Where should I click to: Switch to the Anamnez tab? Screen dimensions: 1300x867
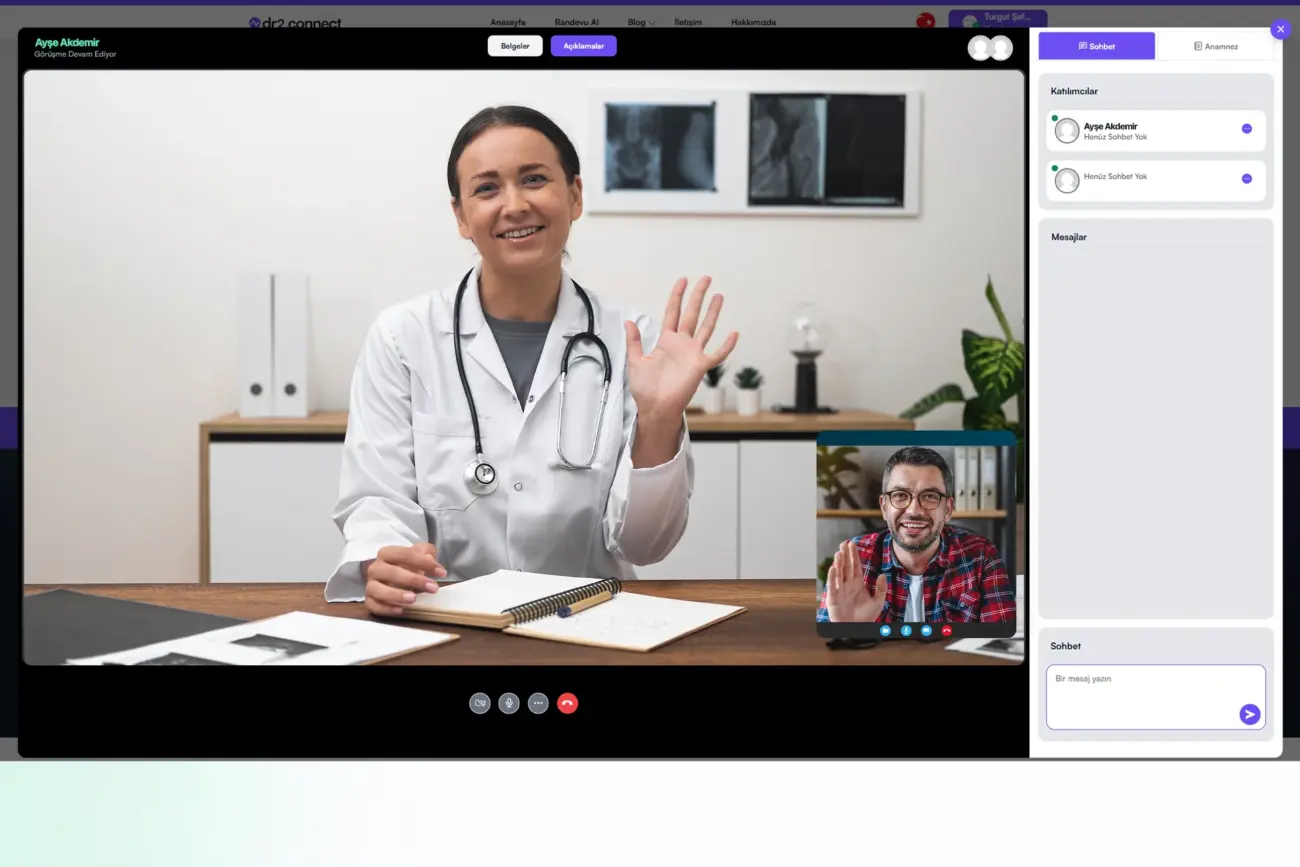coord(1215,46)
